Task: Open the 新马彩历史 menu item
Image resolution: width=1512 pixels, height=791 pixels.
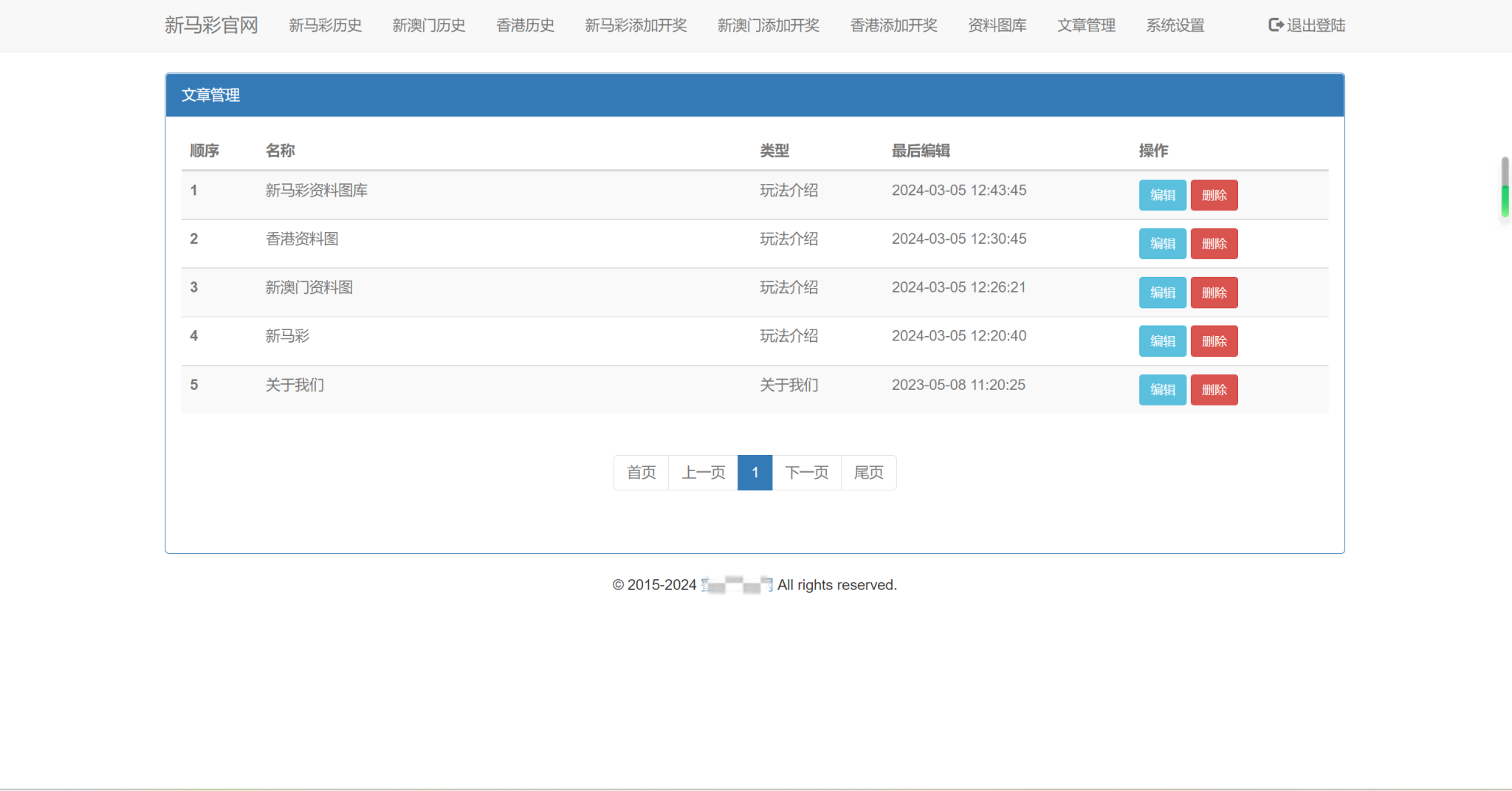Action: tap(326, 25)
